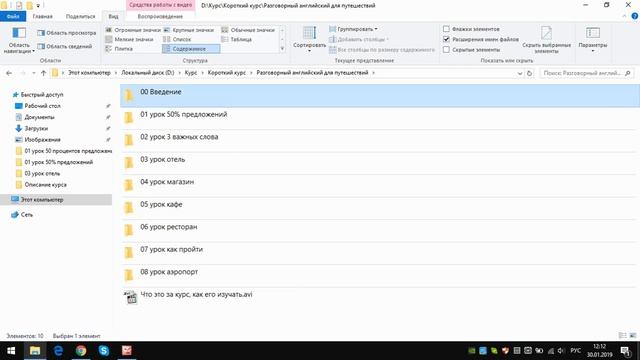Enable Hidden items checkbox
Screen dimensions: 640x360
point(446,49)
